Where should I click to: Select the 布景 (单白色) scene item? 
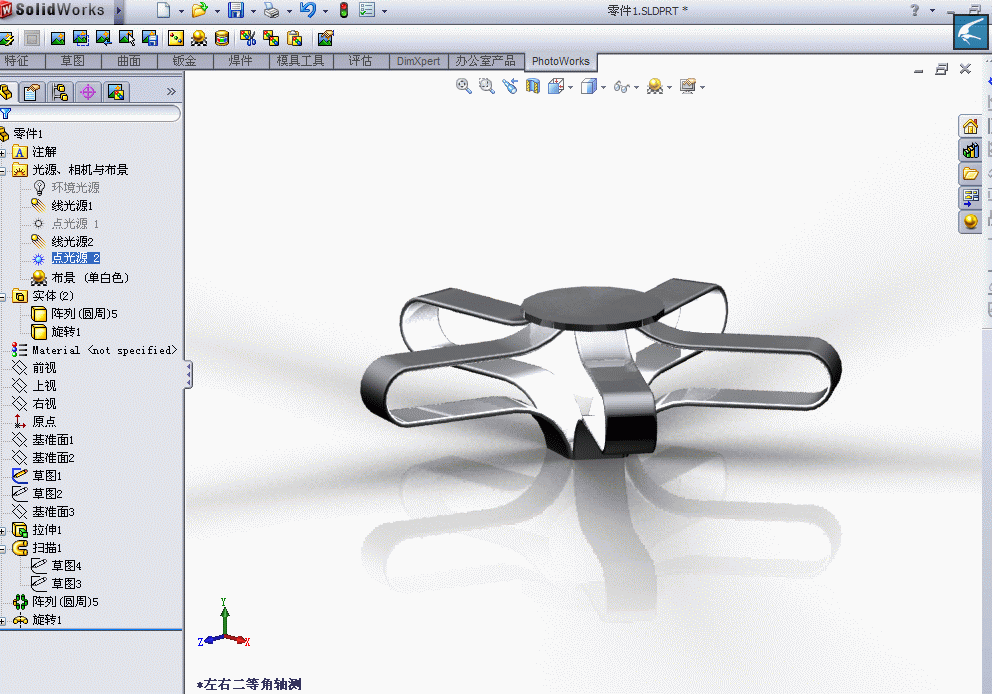click(90, 278)
